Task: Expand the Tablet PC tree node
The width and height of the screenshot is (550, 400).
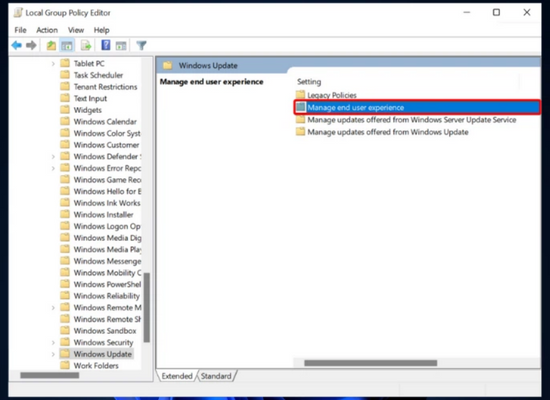Action: (53, 64)
